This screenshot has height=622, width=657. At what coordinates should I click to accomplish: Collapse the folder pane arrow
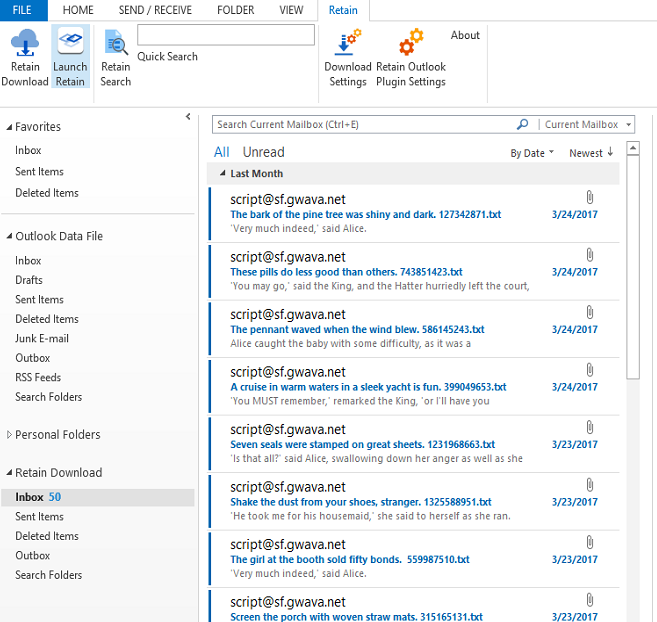click(x=188, y=117)
